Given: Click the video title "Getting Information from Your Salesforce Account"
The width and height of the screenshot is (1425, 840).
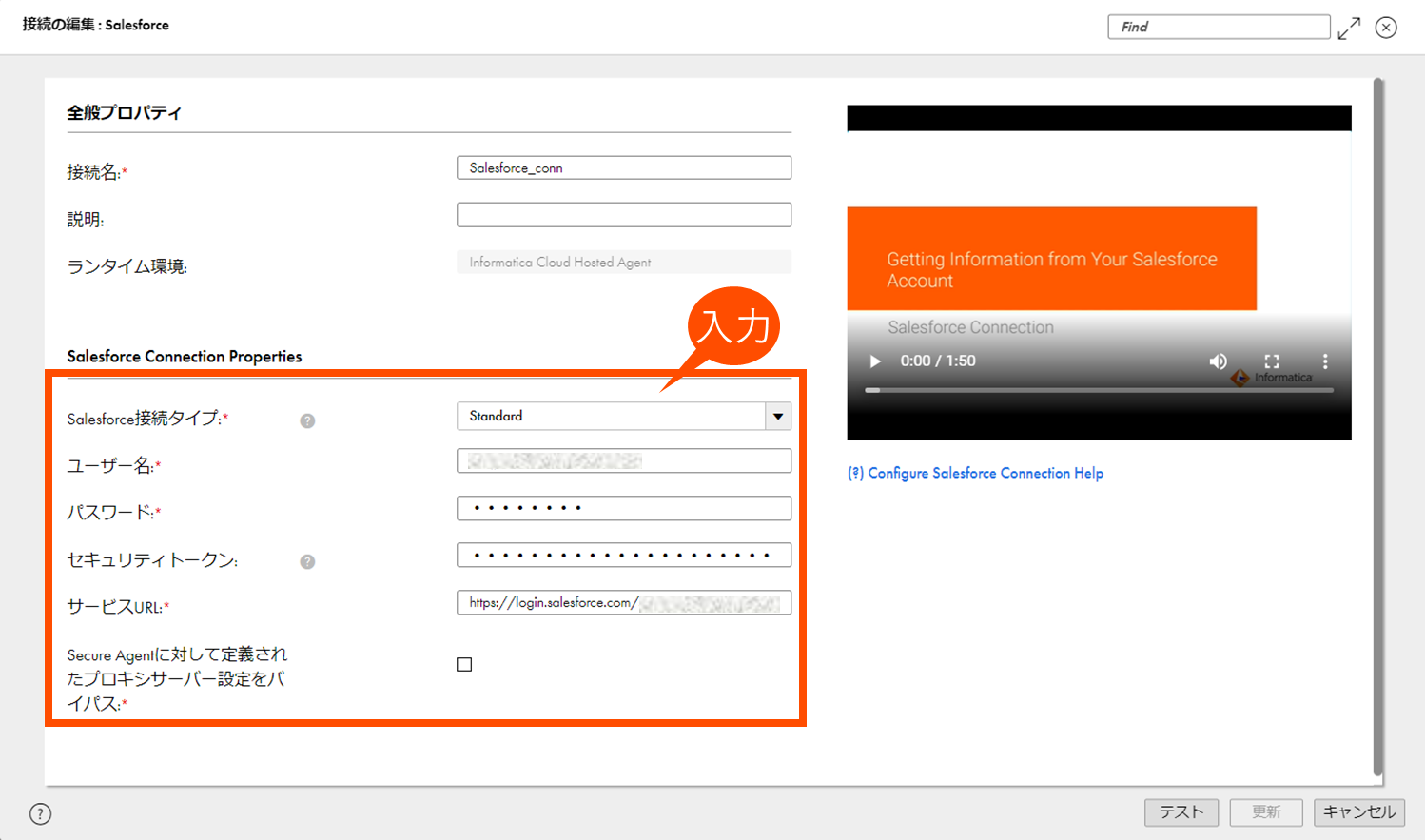Looking at the screenshot, I should 1051,270.
